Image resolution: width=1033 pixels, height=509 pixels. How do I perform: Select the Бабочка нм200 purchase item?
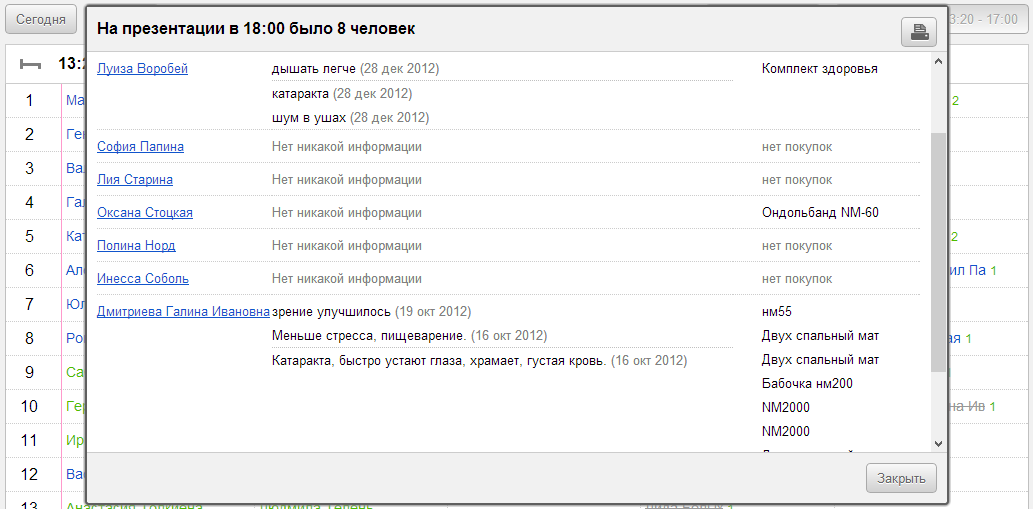pos(807,384)
